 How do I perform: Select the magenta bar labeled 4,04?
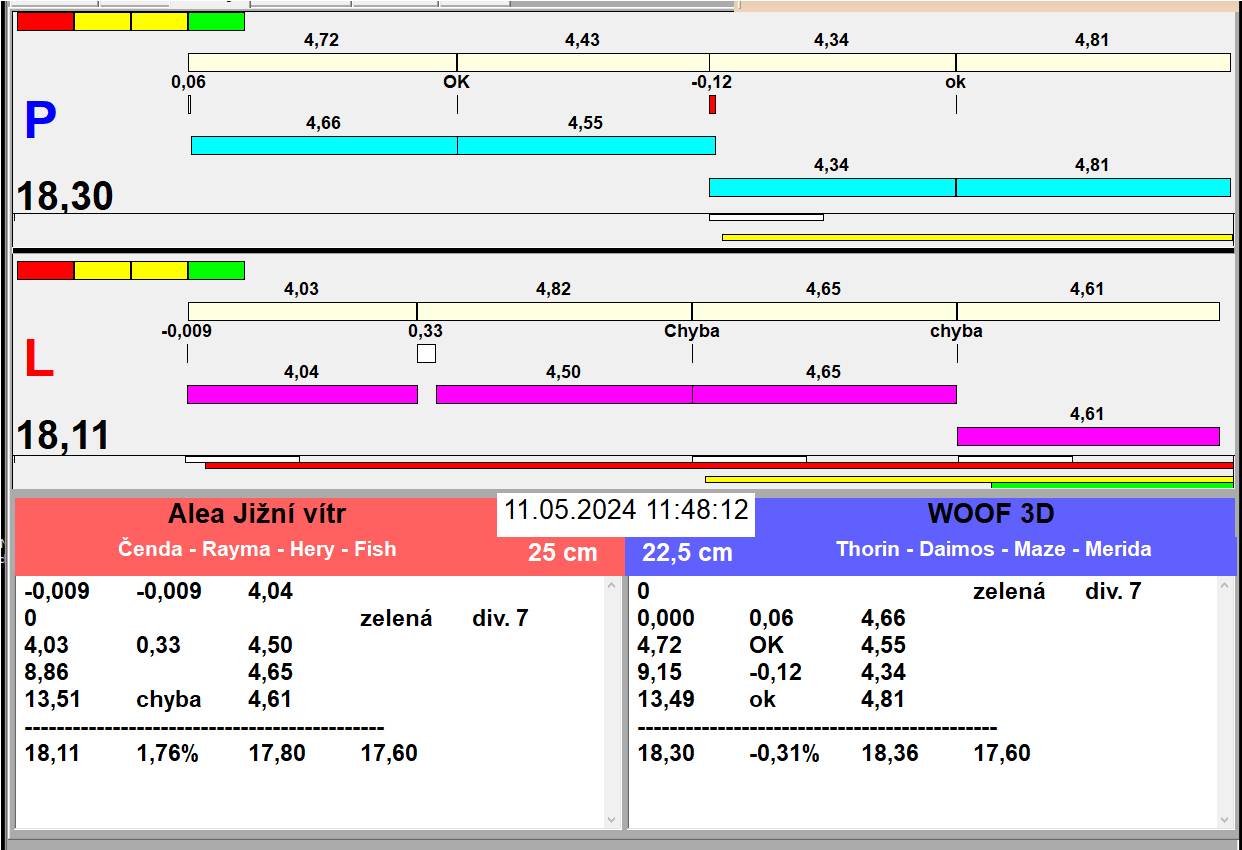[302, 394]
